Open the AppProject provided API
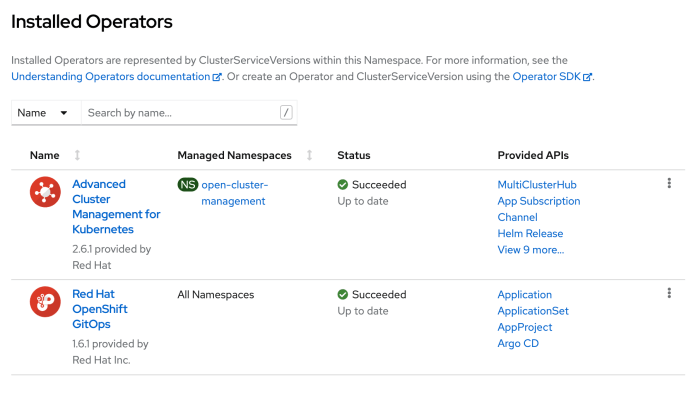 pos(525,327)
